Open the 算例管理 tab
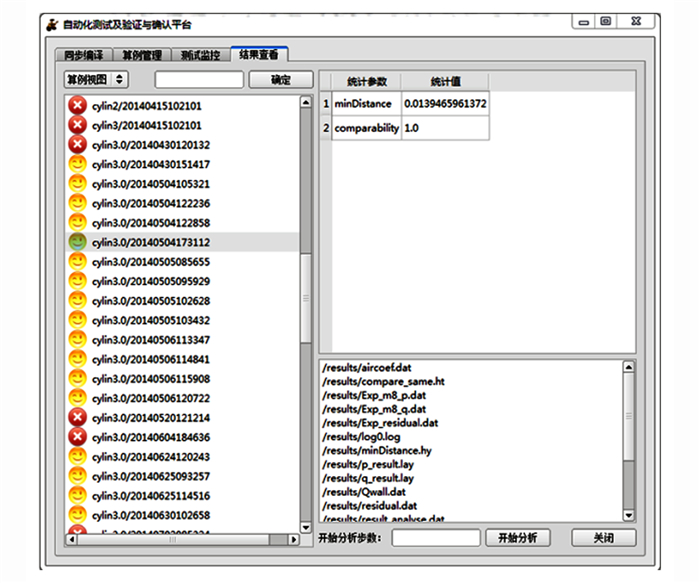The width and height of the screenshot is (700, 583). tap(141, 55)
